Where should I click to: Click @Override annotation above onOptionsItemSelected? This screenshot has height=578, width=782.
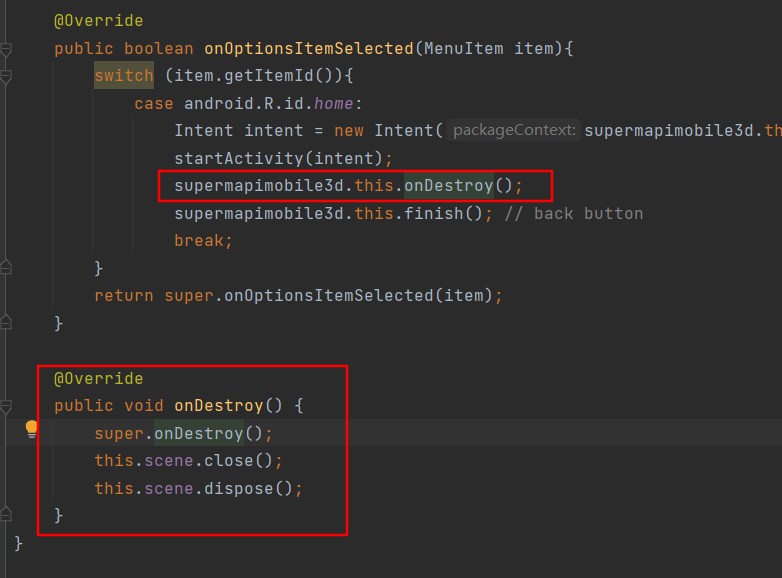tap(99, 20)
